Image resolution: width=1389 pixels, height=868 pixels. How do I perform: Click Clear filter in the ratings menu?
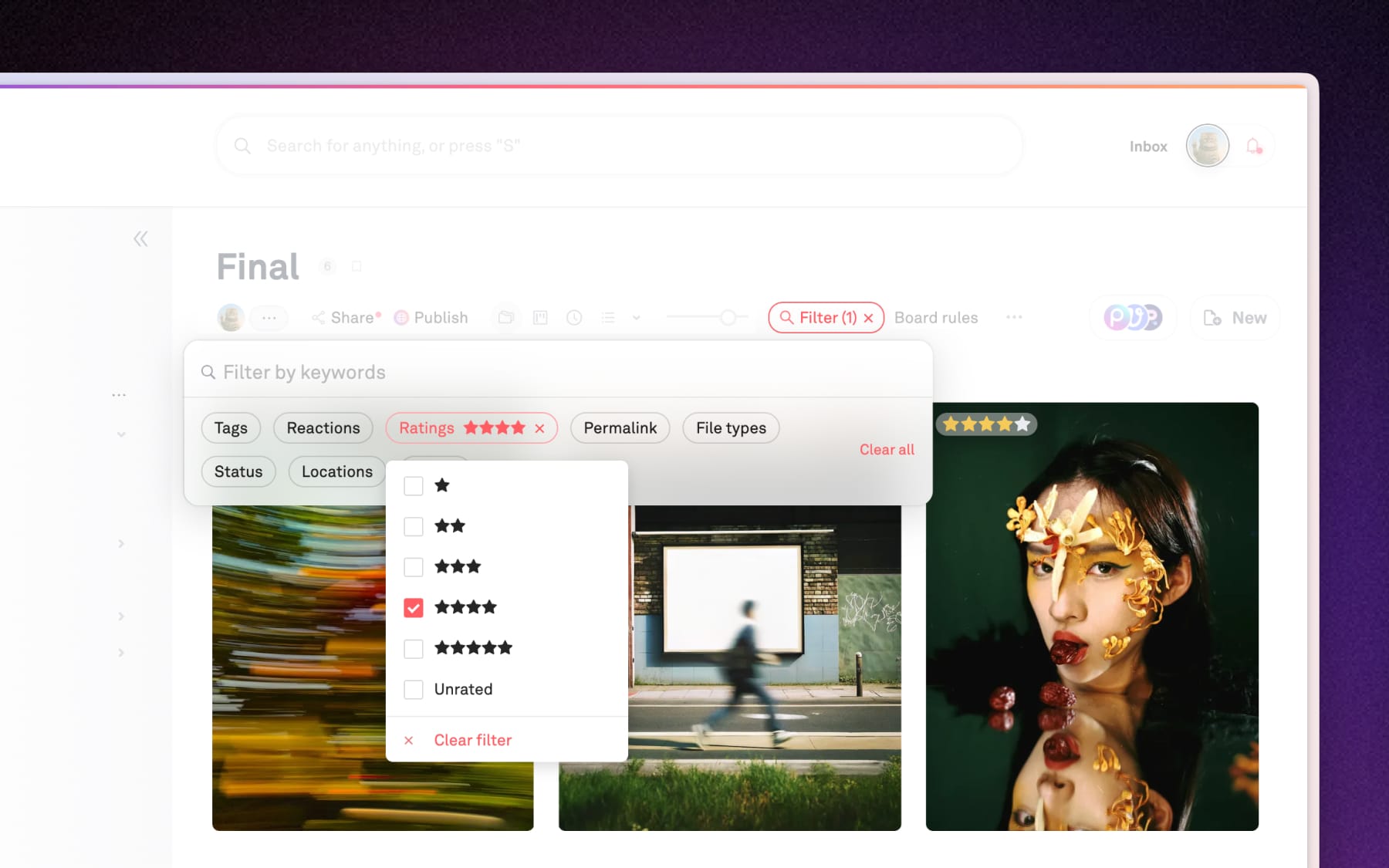472,740
